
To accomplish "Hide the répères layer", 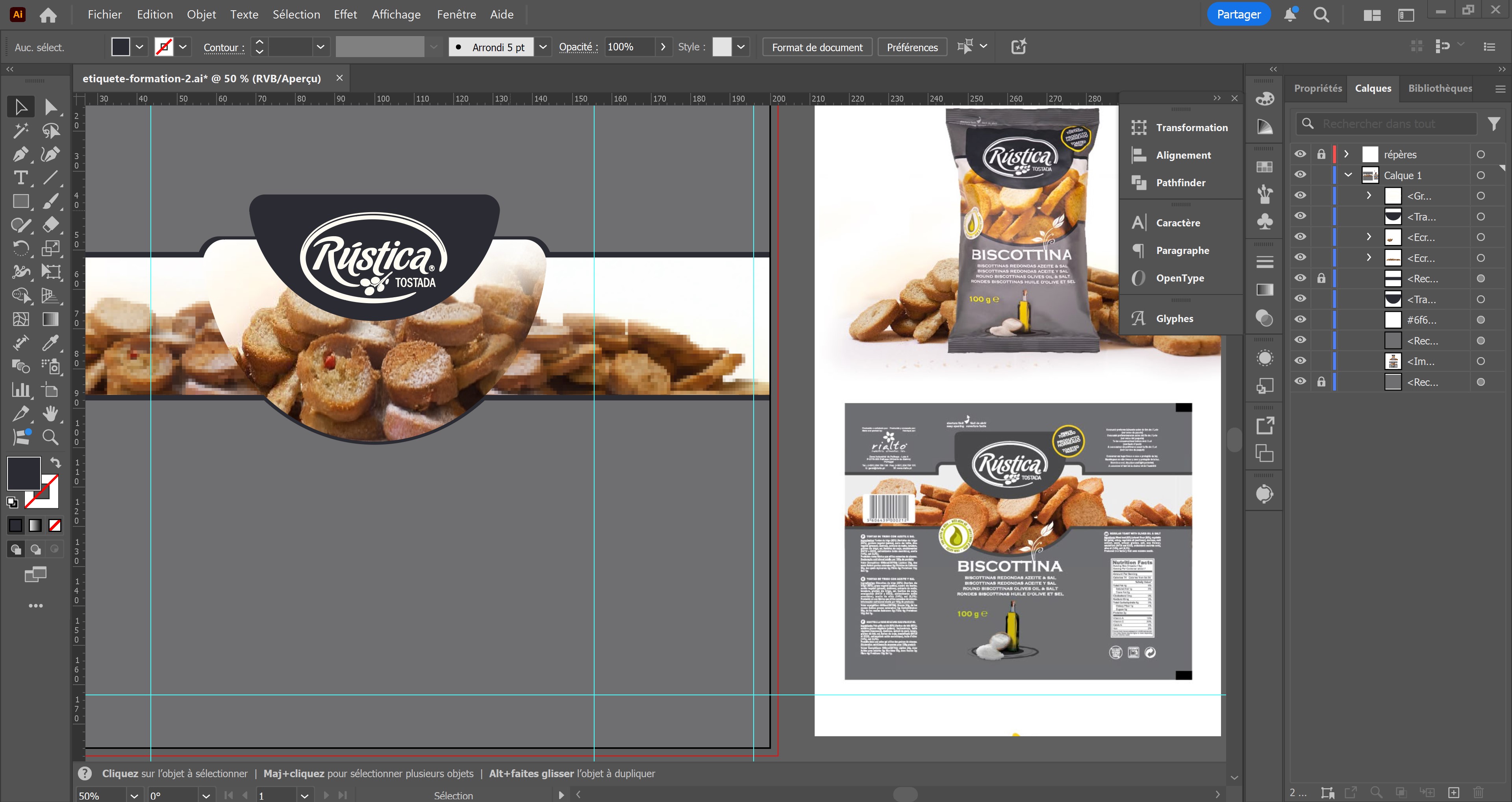I will pyautogui.click(x=1300, y=154).
